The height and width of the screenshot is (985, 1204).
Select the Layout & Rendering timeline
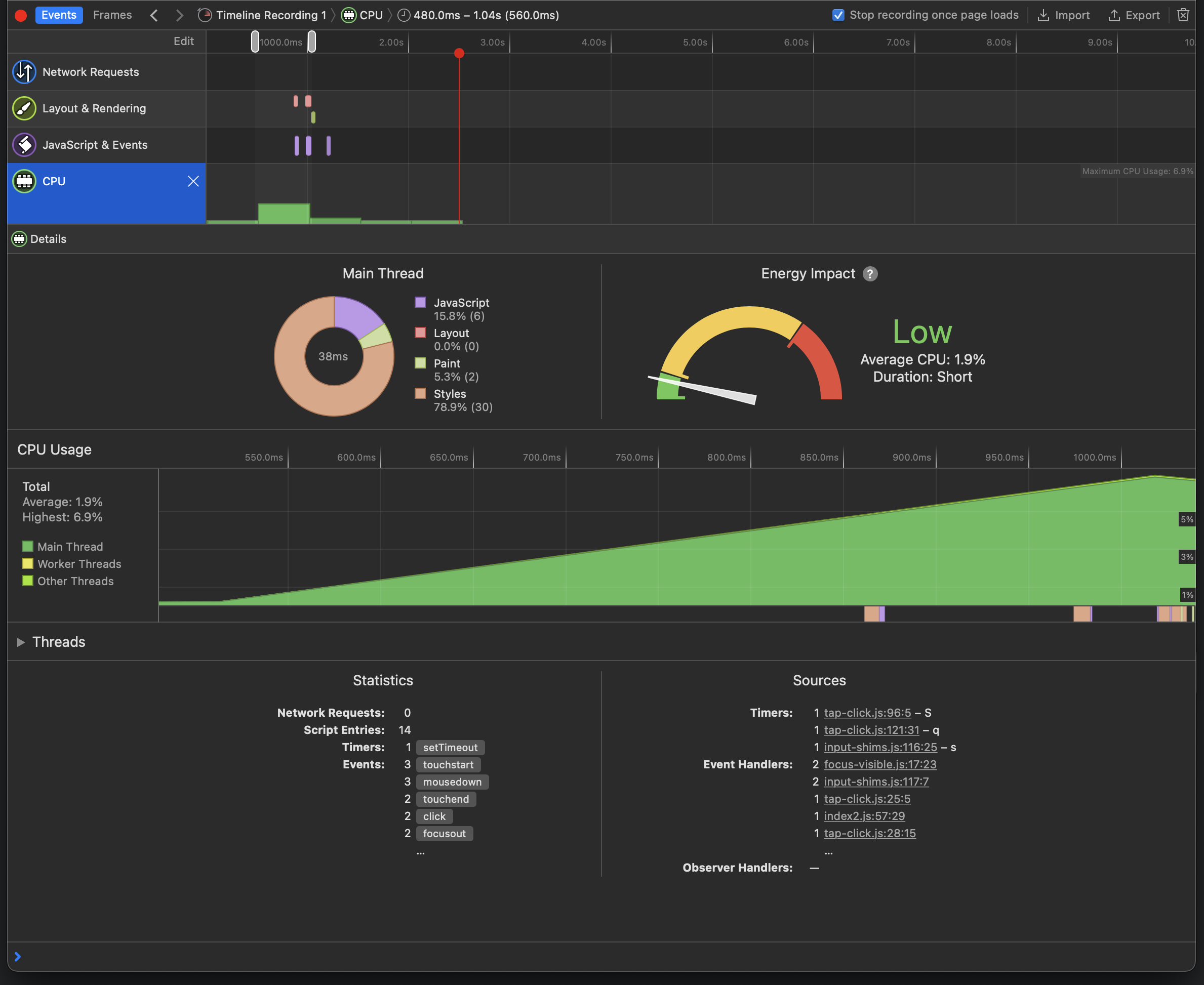(x=107, y=108)
